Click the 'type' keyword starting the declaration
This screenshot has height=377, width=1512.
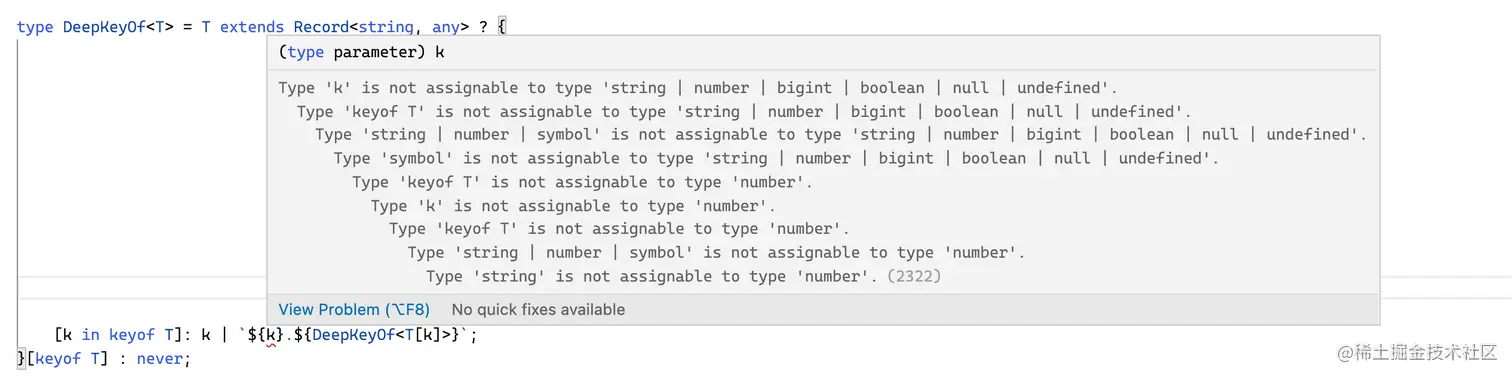click(35, 27)
